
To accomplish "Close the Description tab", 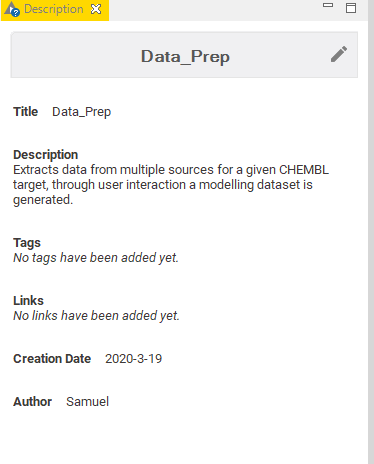I will [96, 9].
